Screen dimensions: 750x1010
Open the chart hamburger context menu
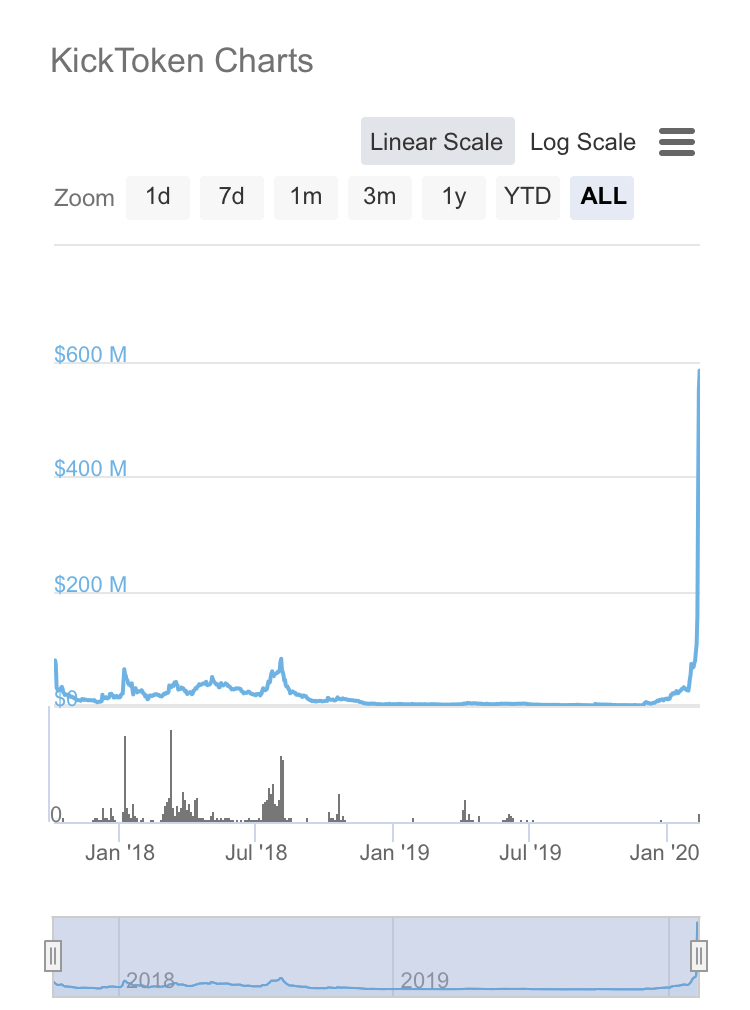pyautogui.click(x=677, y=142)
